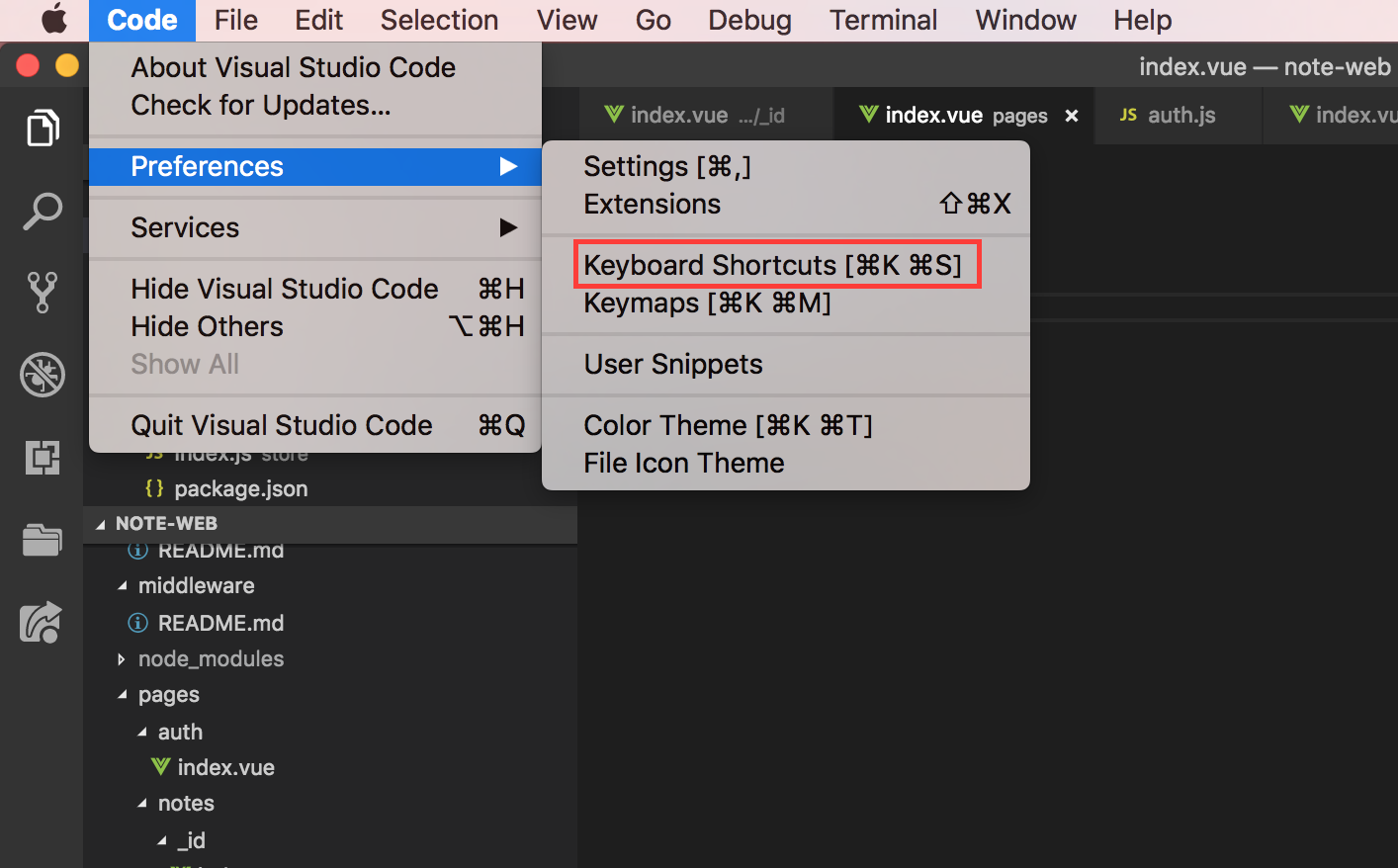
Task: Open the Selection menu
Action: point(439,20)
